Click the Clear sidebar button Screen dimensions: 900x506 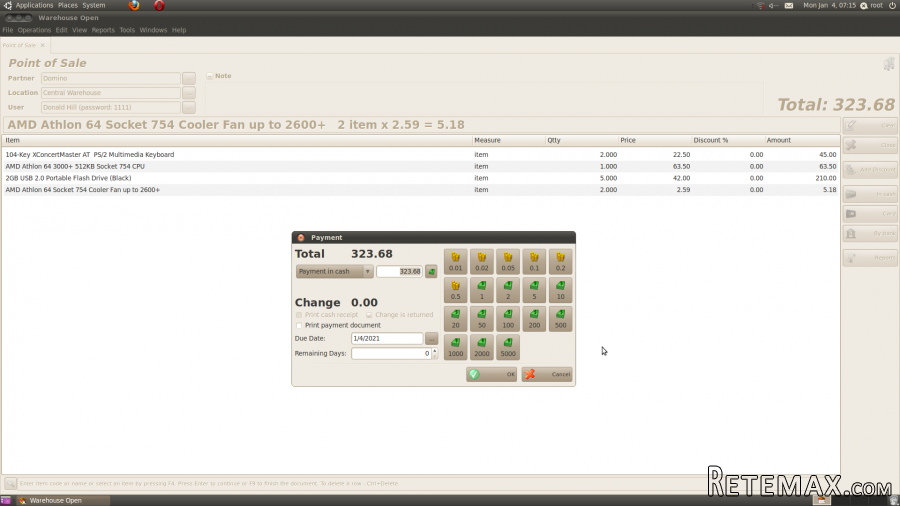pyautogui.click(x=870, y=125)
